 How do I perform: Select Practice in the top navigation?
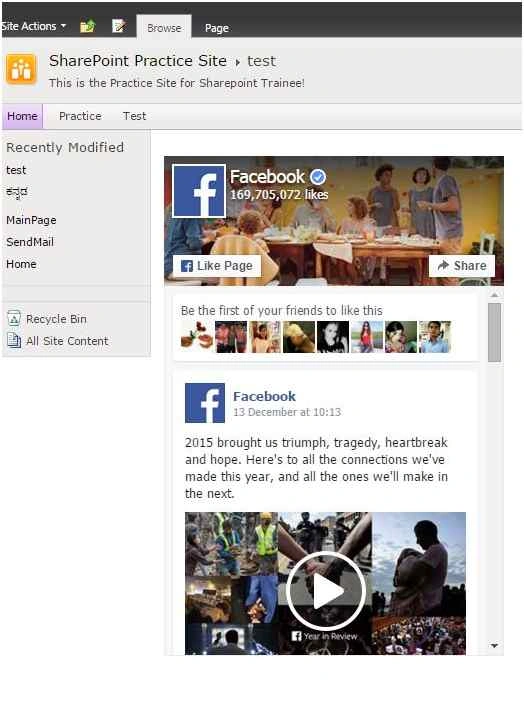pos(80,116)
